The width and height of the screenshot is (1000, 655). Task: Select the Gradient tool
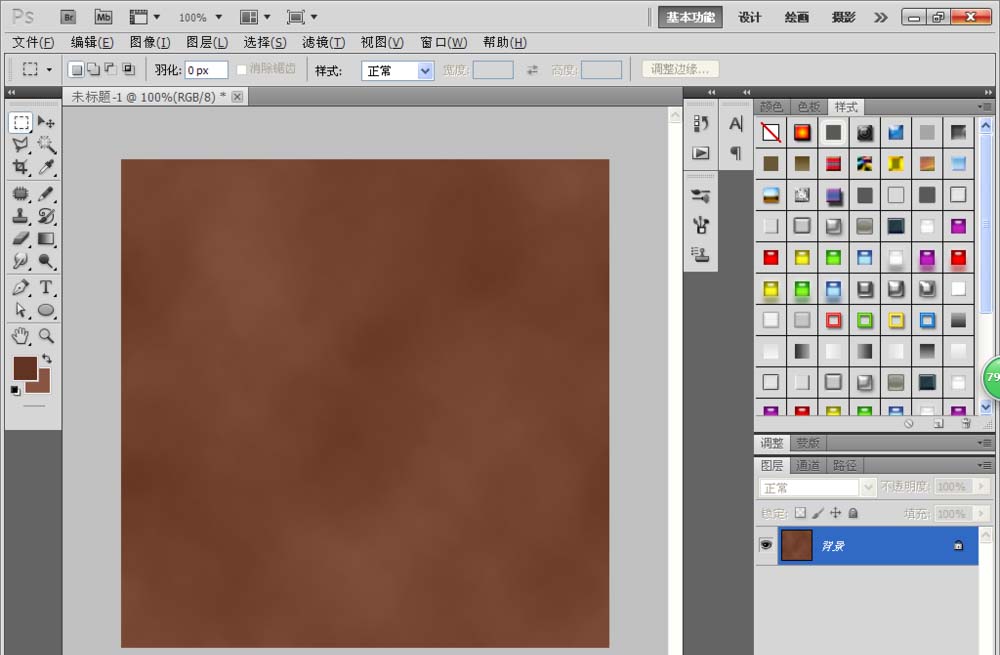46,239
